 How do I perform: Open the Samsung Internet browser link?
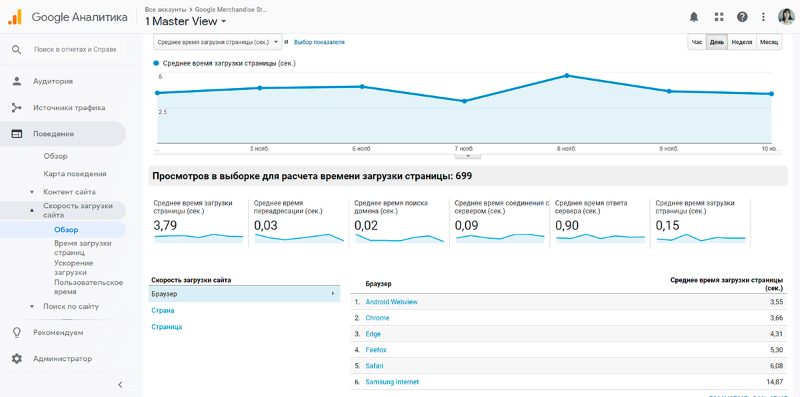point(392,382)
